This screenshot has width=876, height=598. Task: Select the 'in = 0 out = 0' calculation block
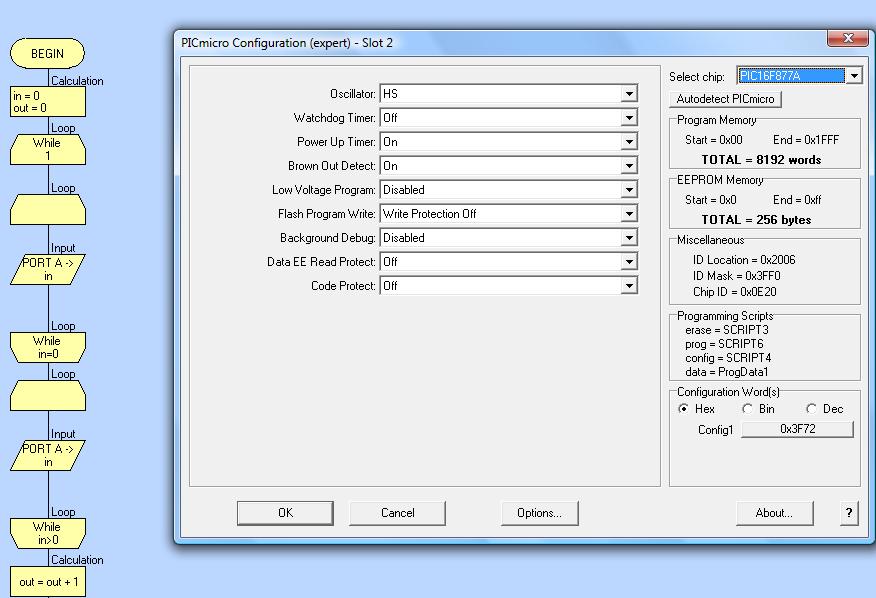pos(48,102)
